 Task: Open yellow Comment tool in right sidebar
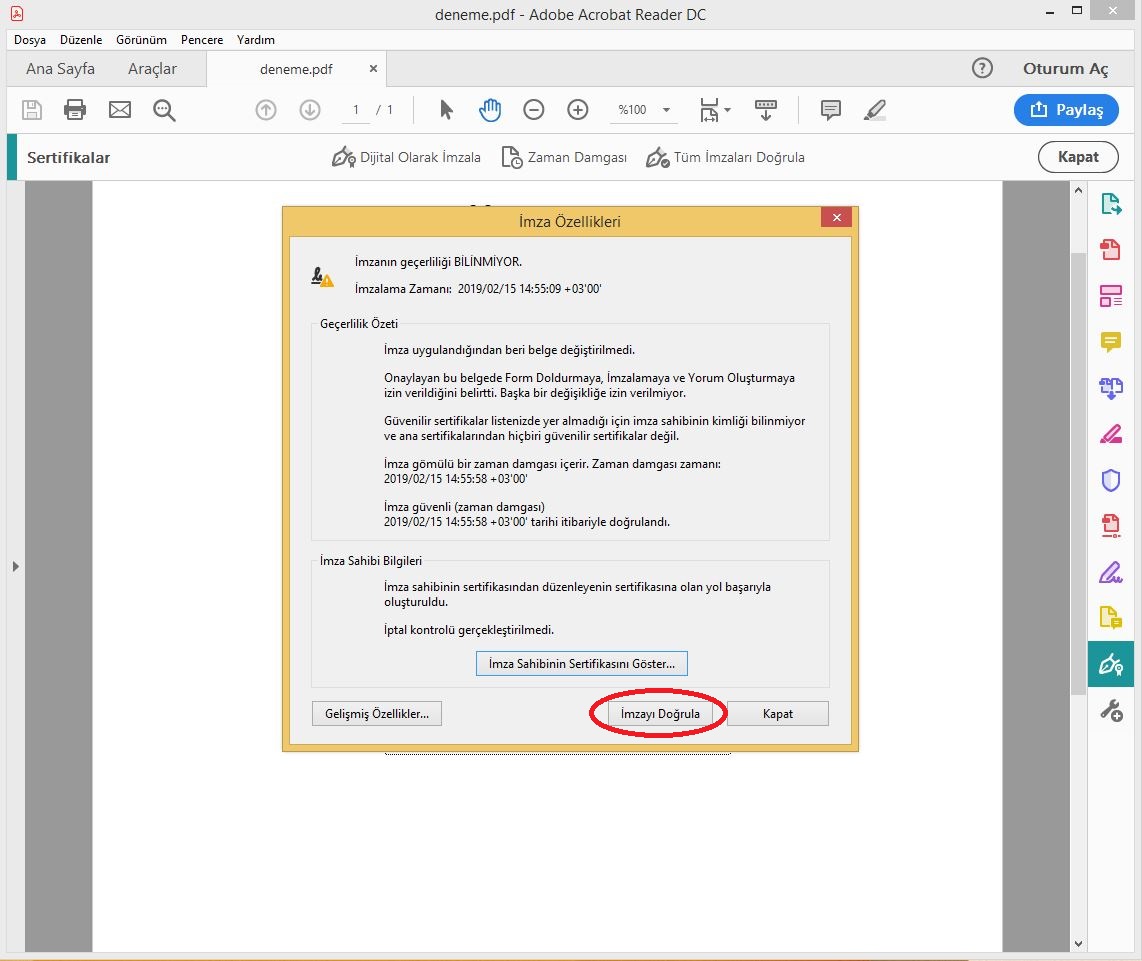[1111, 342]
